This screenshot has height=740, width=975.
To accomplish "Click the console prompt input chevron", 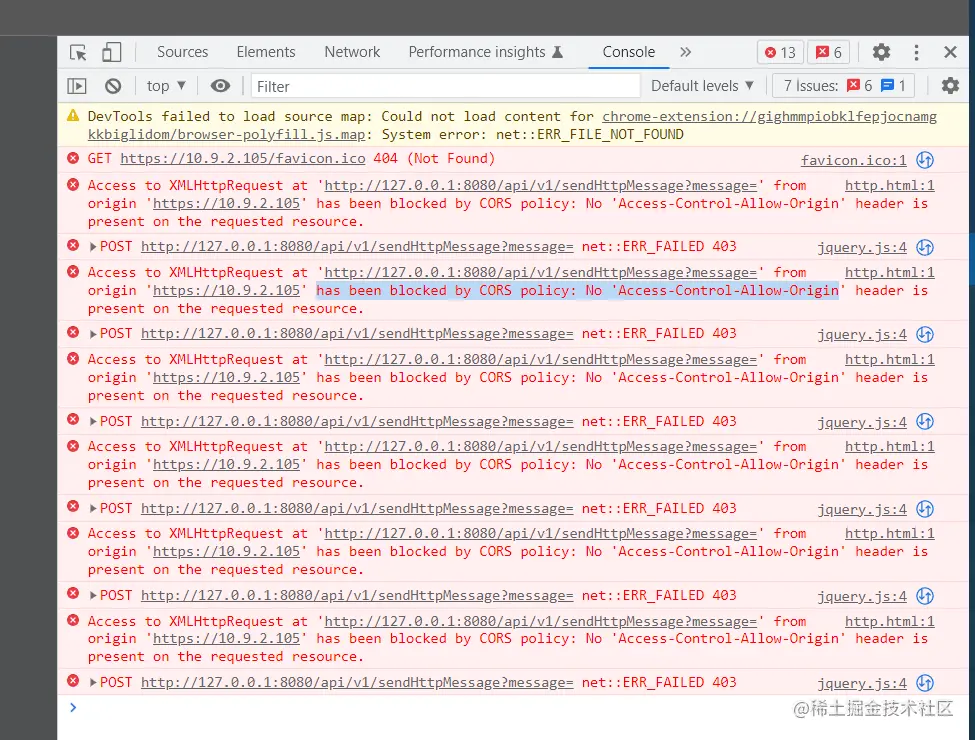I will coord(73,708).
